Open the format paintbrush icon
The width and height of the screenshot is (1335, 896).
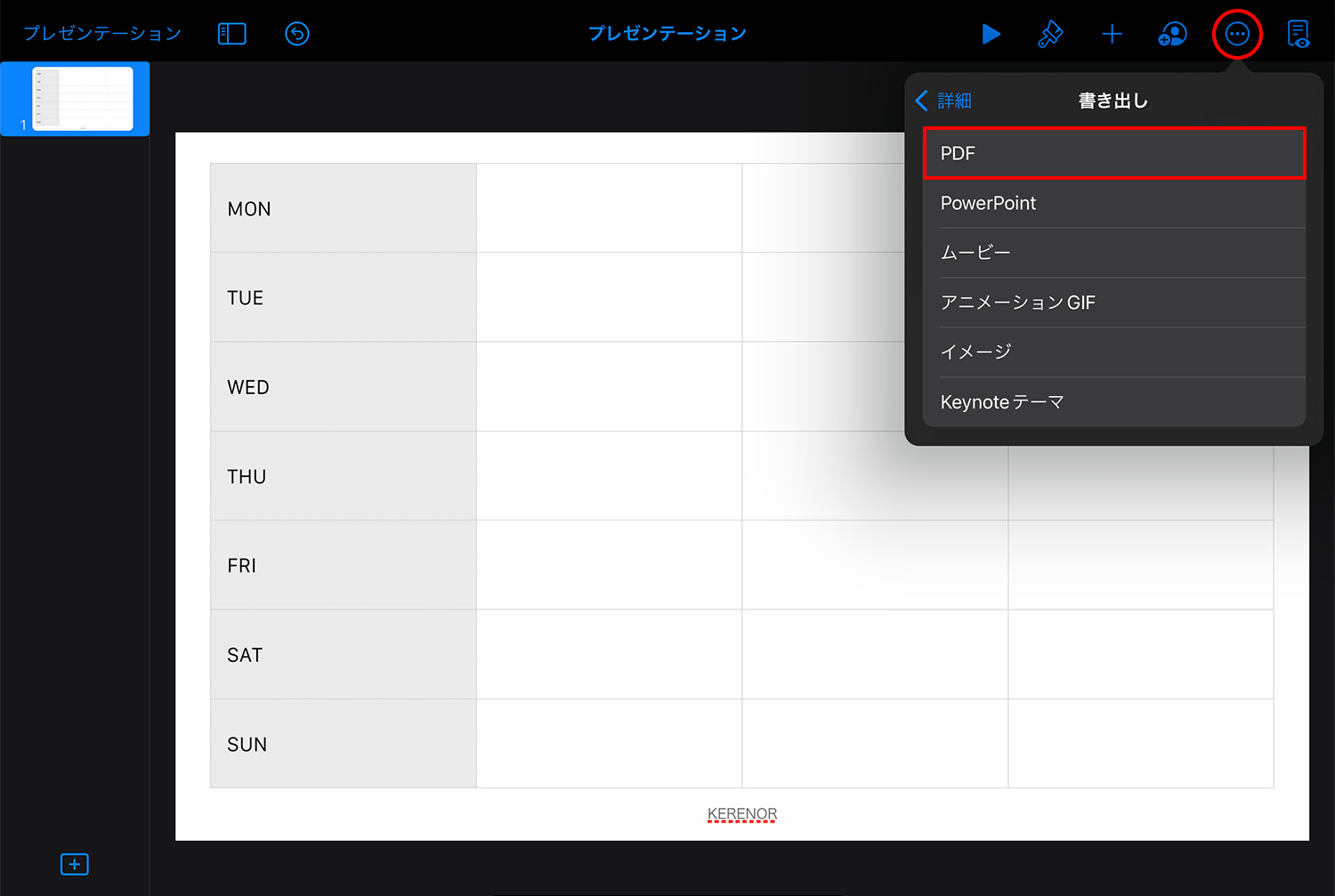(x=1051, y=34)
